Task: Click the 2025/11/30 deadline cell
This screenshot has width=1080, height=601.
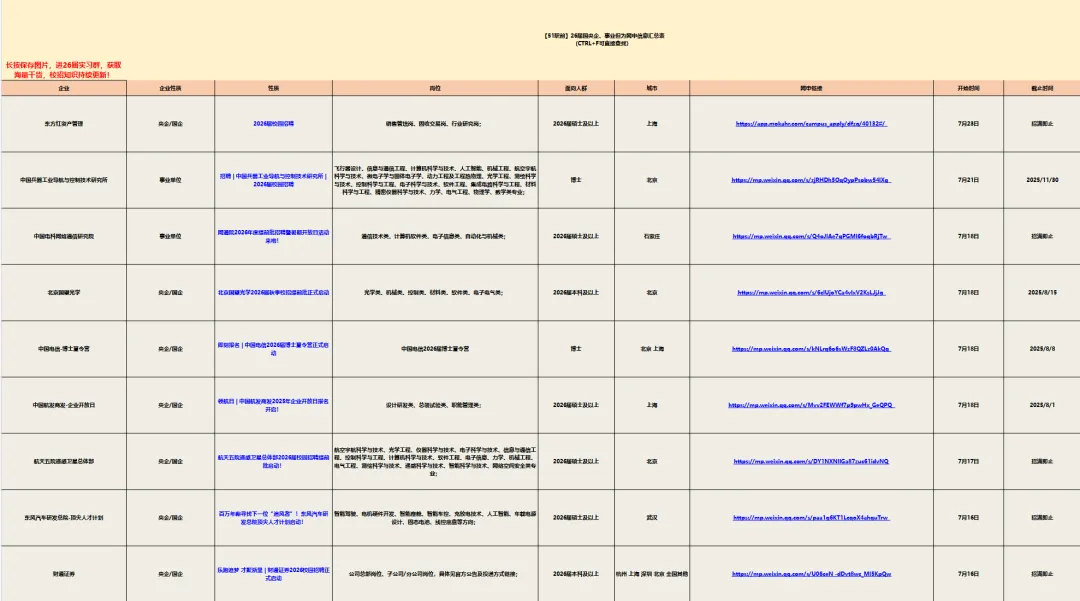Action: coord(1042,180)
